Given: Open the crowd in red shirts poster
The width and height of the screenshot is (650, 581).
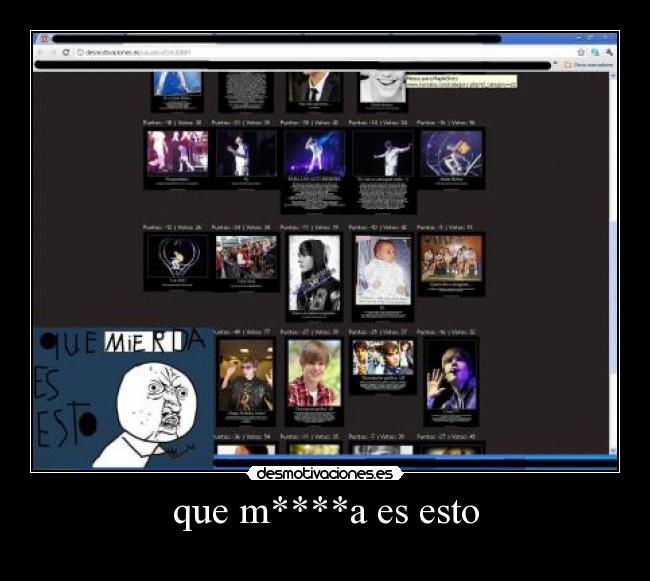Looking at the screenshot, I should [246, 261].
